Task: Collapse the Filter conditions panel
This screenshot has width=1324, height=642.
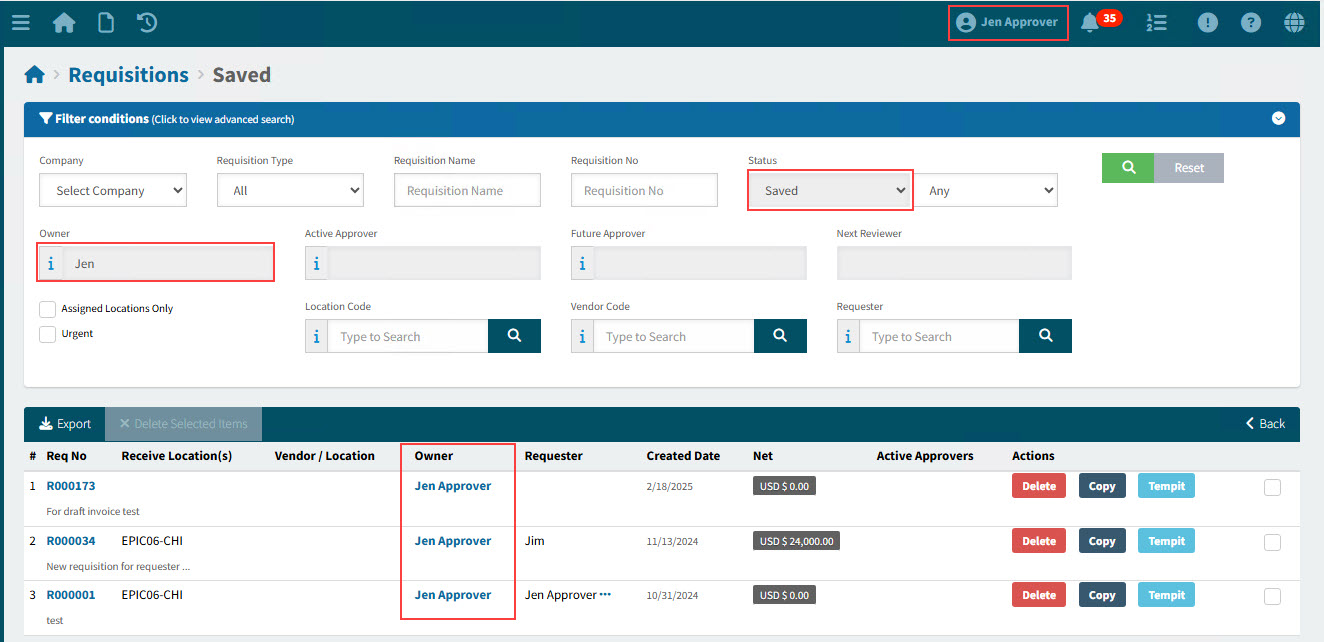Action: coord(1278,118)
